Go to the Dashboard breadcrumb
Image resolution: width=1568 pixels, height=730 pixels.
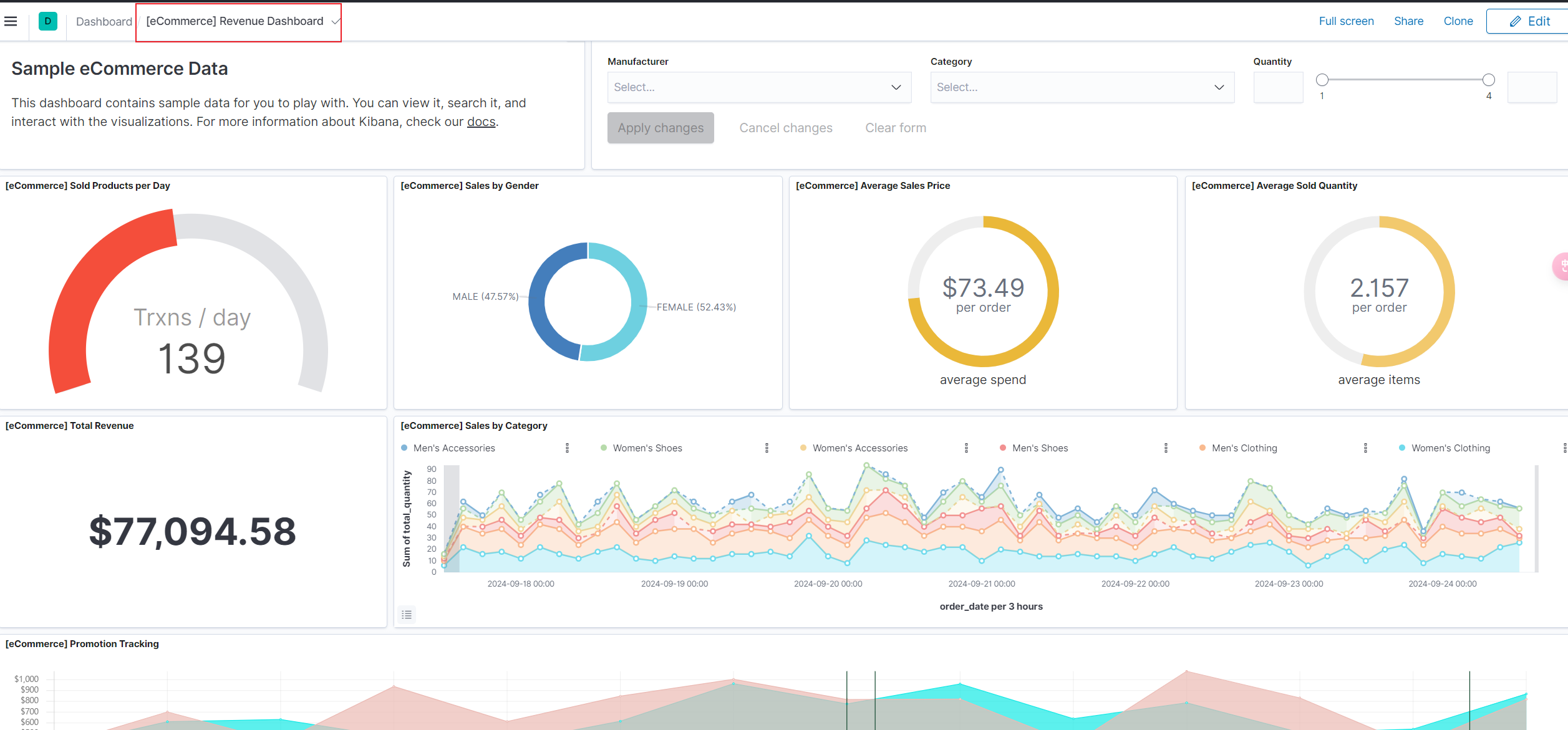(x=104, y=22)
